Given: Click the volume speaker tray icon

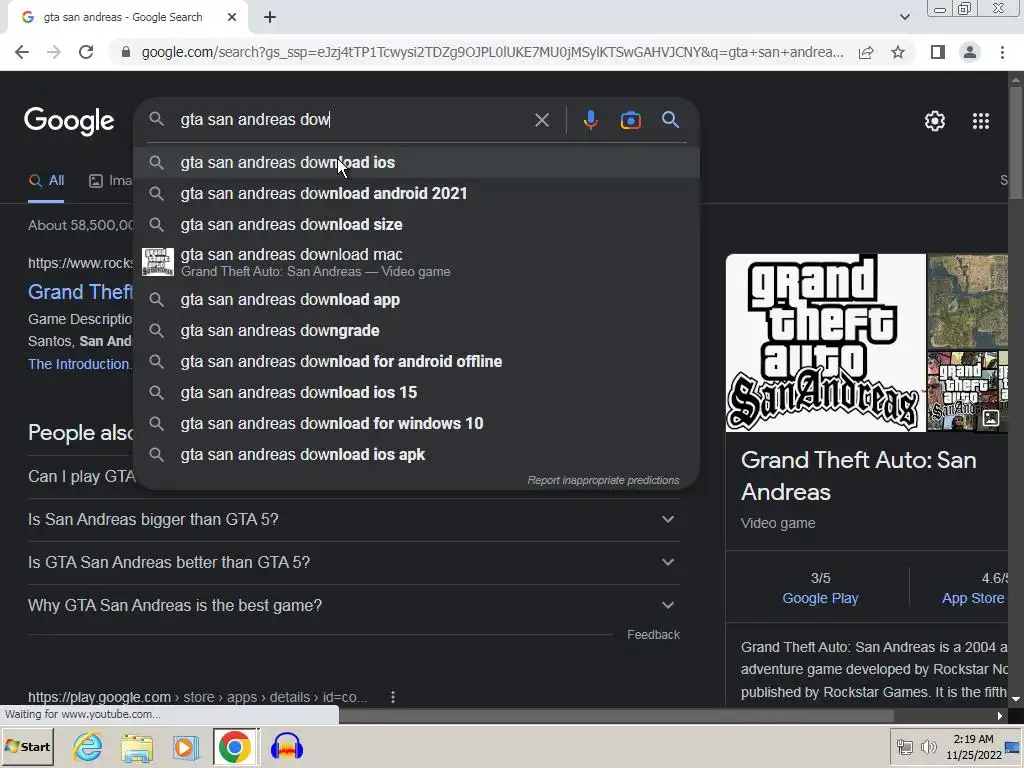Looking at the screenshot, I should tap(928, 747).
